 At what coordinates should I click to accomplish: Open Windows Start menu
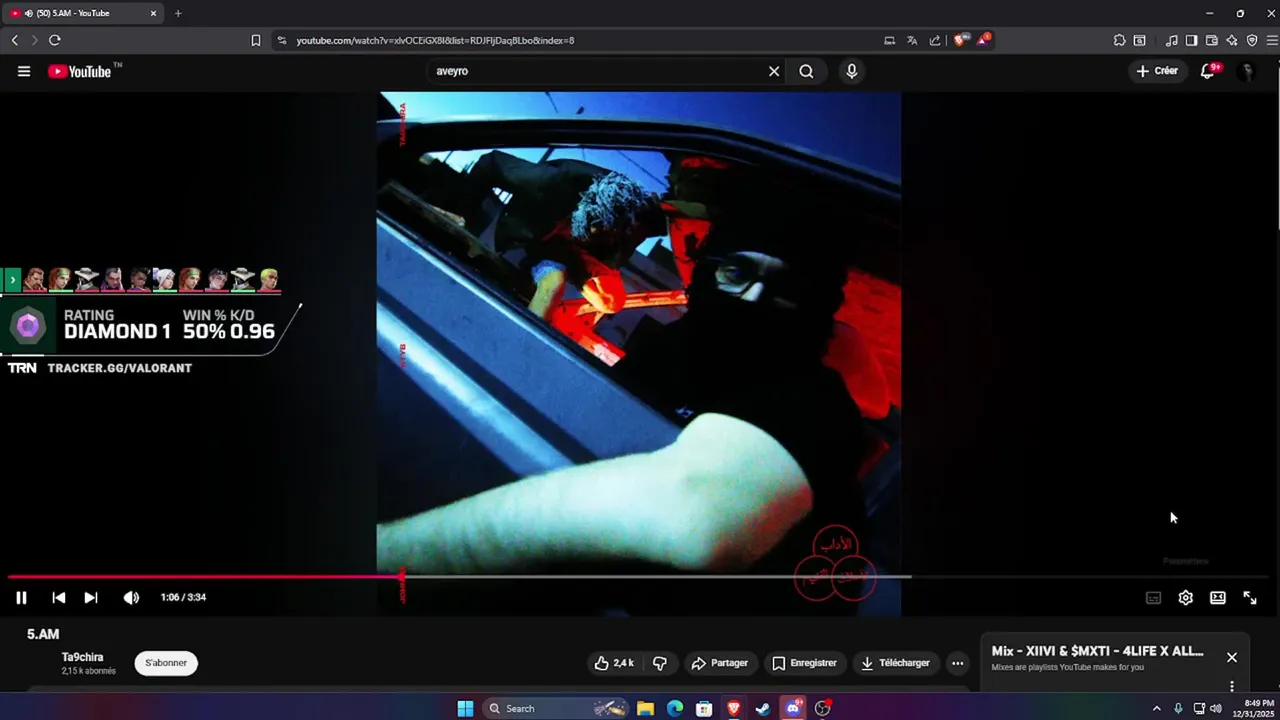pos(465,708)
